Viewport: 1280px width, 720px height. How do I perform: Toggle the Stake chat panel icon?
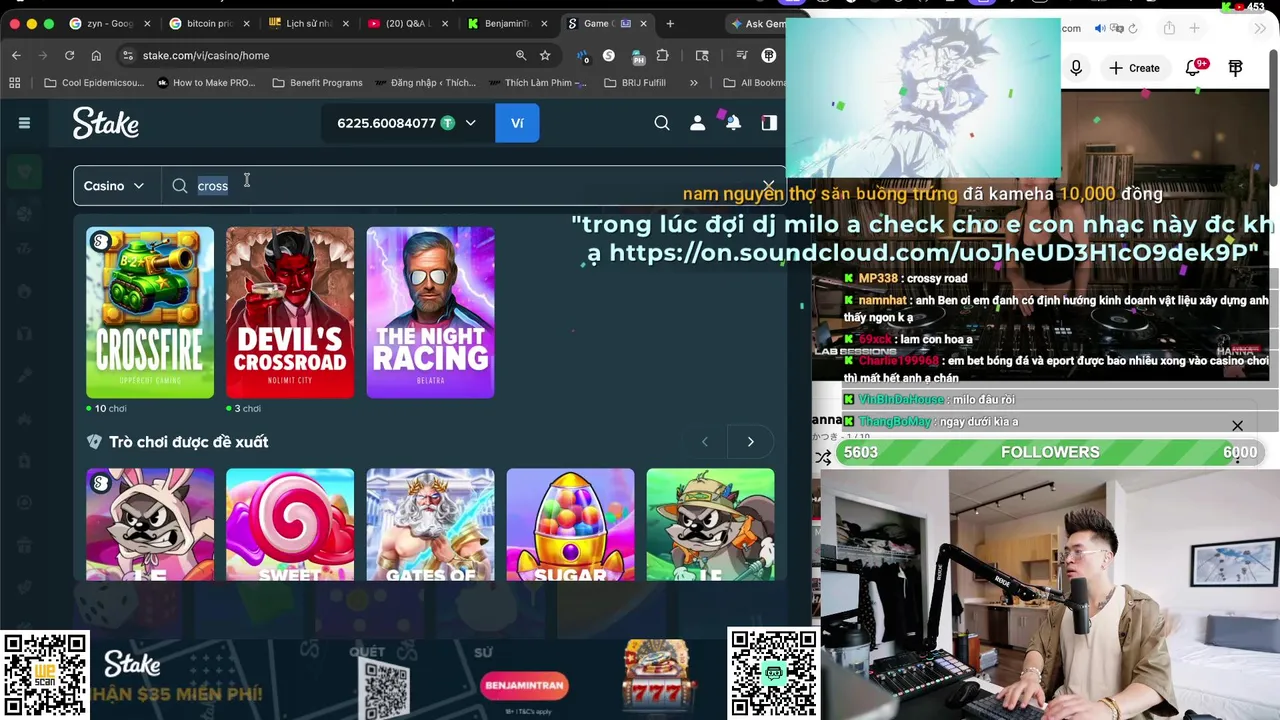[769, 123]
